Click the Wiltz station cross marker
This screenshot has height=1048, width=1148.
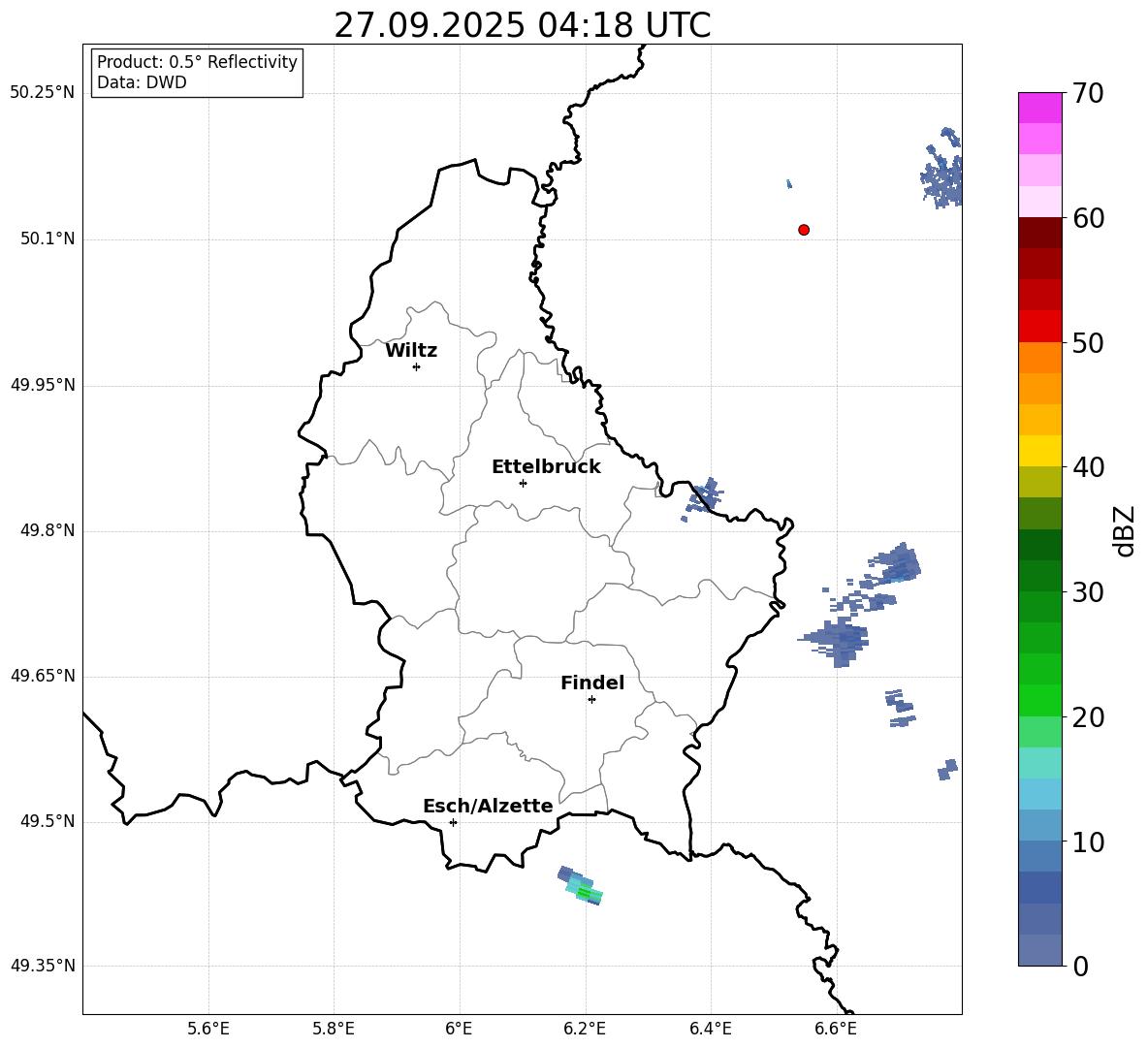click(417, 366)
